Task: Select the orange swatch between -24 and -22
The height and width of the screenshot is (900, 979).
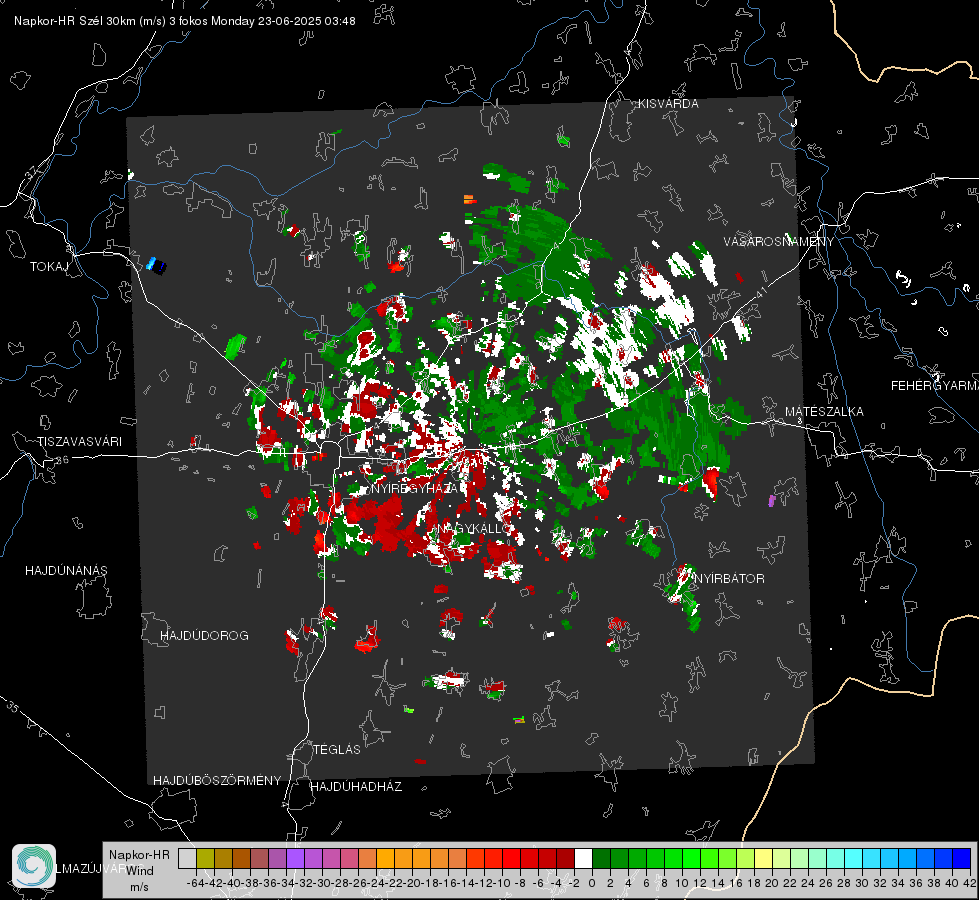Action: [x=385, y=858]
